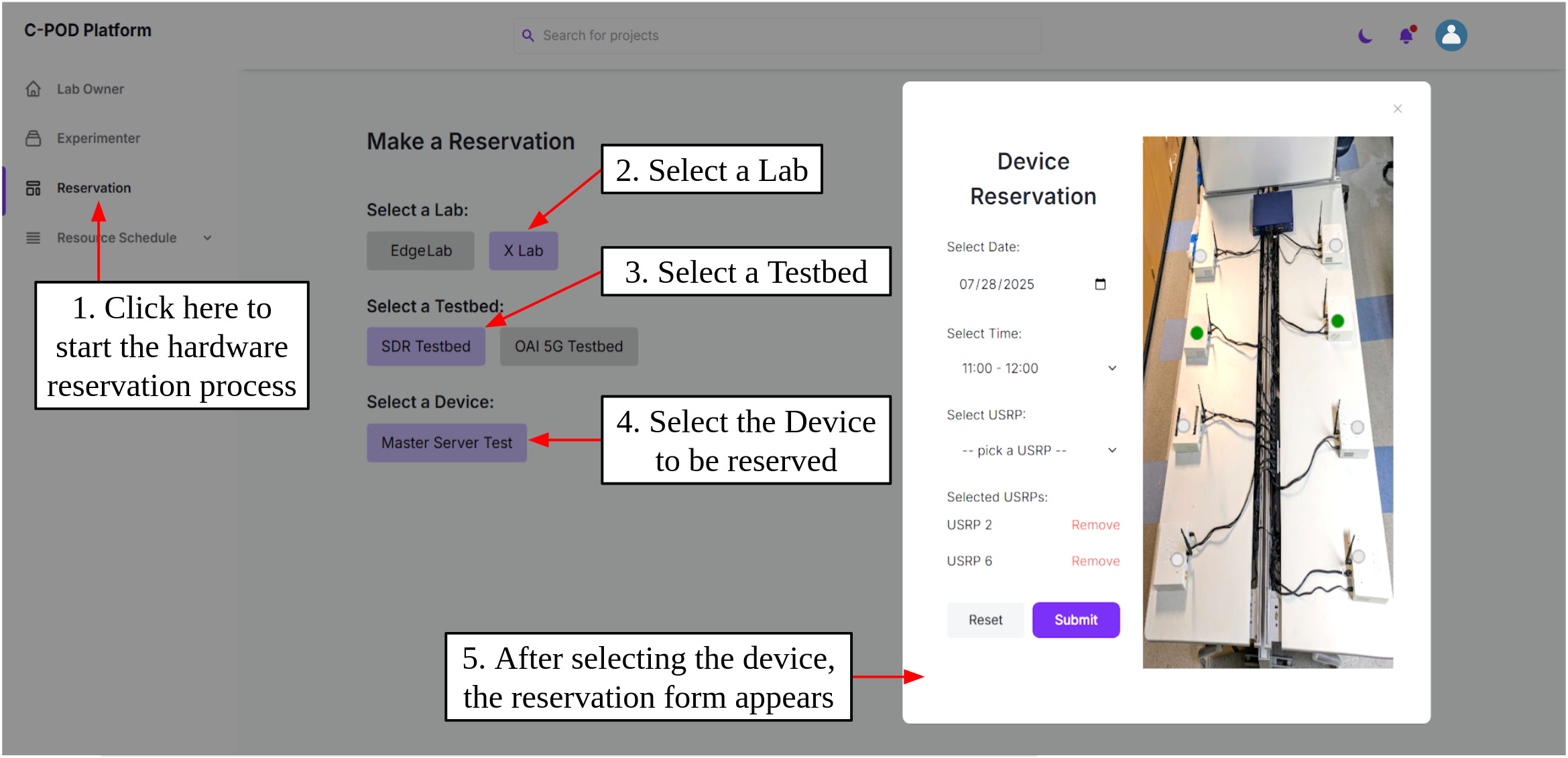
Task: Click the Search for projects field
Action: pos(778,36)
